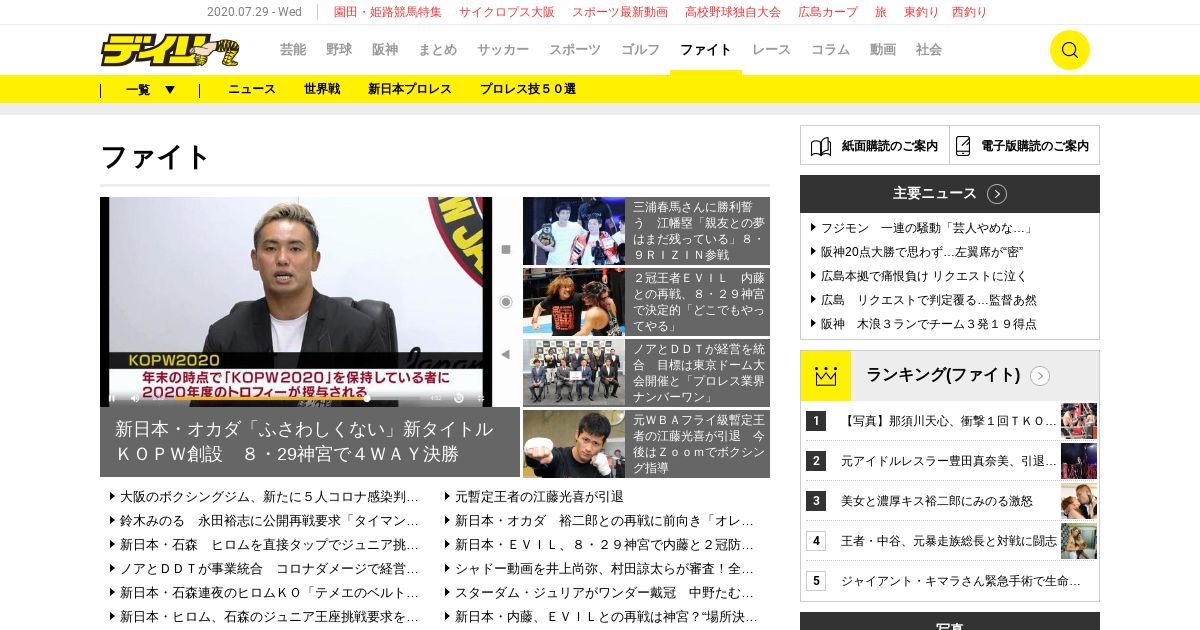Open ranking article ジャイアント・キマラさん緊急手術

coord(960,581)
